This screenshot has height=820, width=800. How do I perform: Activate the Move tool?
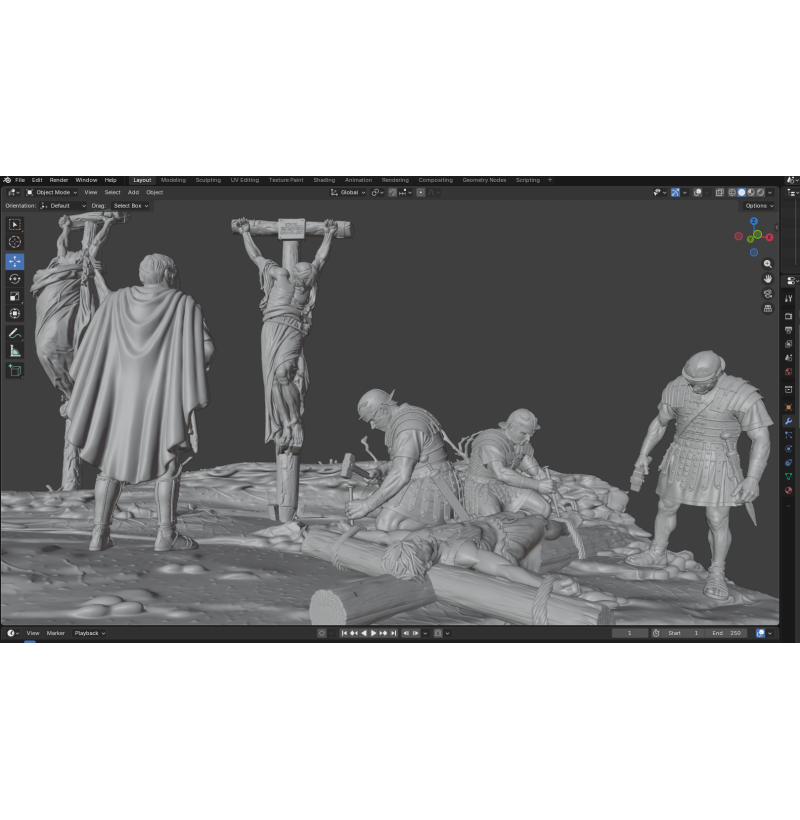(15, 261)
